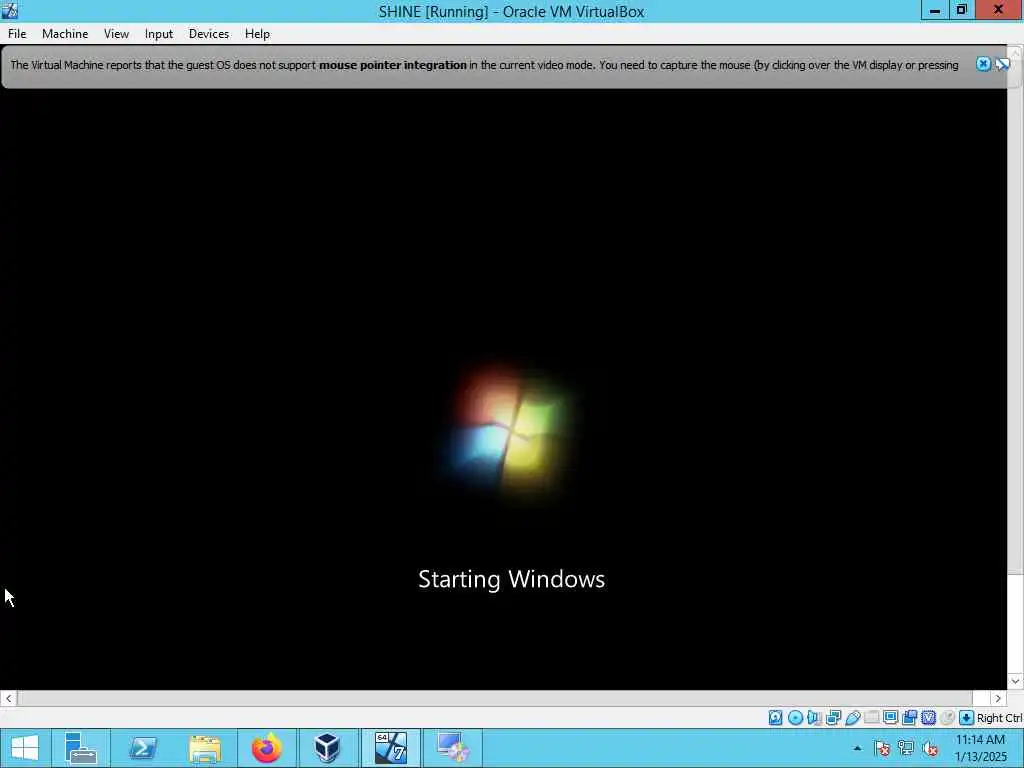Viewport: 1024px width, 768px height.
Task: Open the Windows Start button
Action: tap(25, 748)
